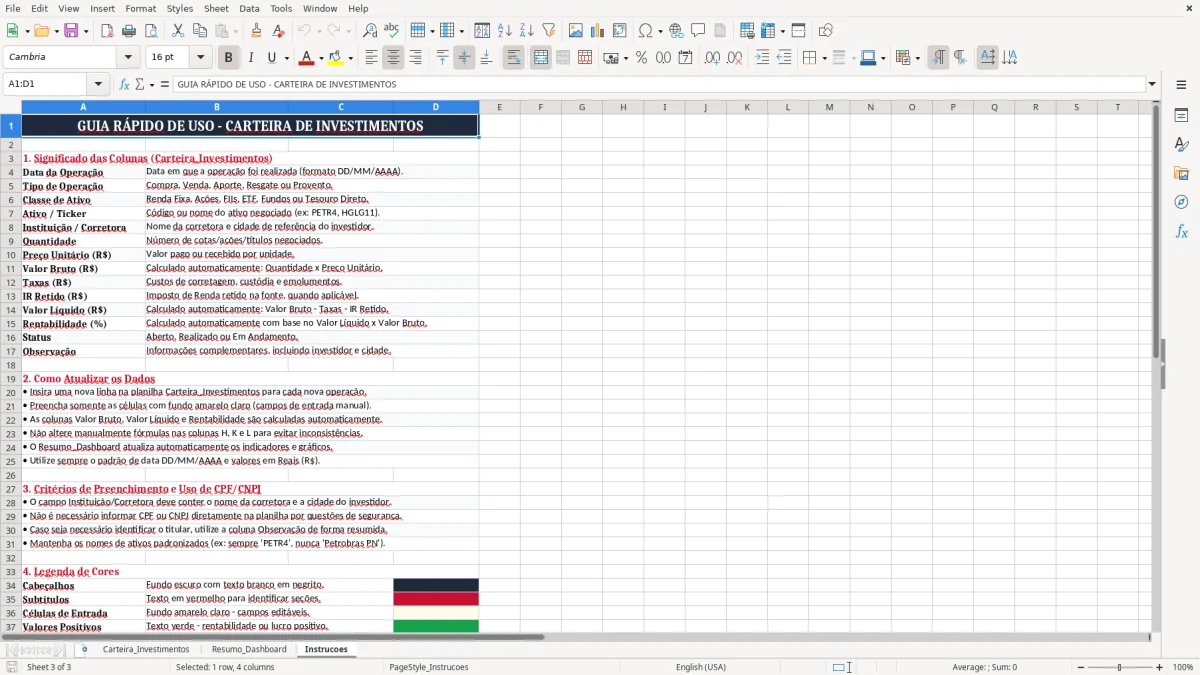Click the formula input line
This screenshot has width=1200, height=675.
pos(658,84)
